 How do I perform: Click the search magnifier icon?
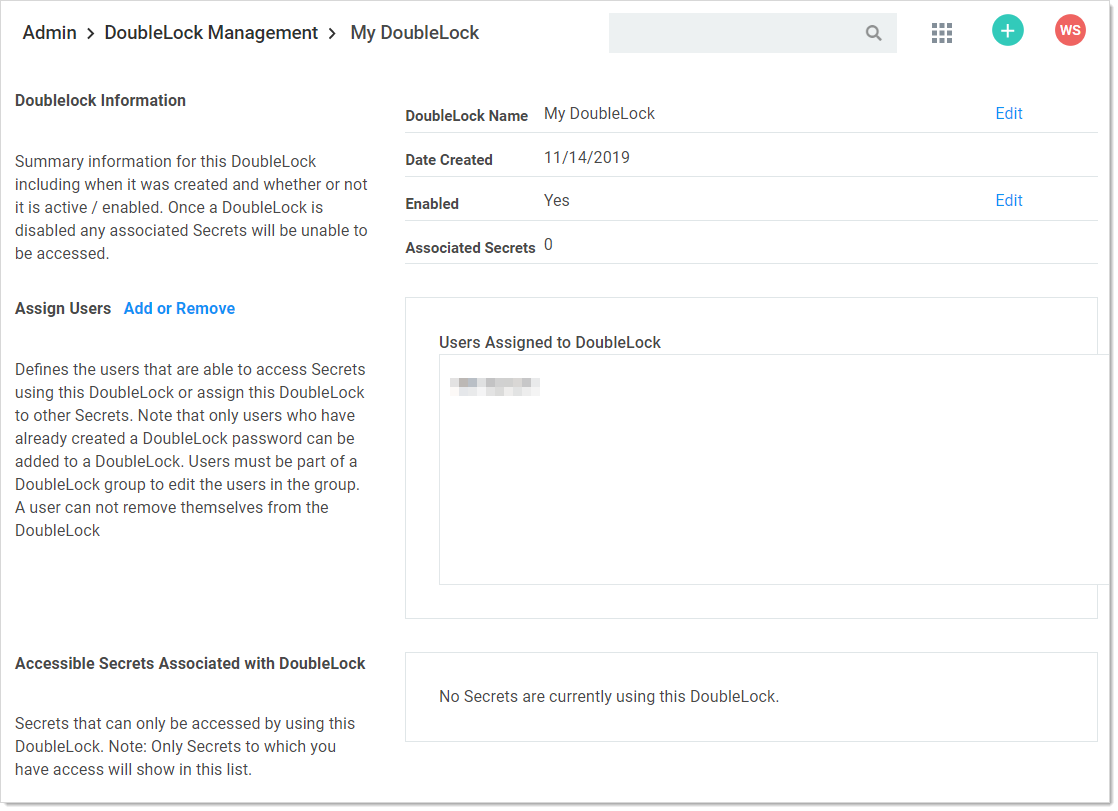point(873,33)
